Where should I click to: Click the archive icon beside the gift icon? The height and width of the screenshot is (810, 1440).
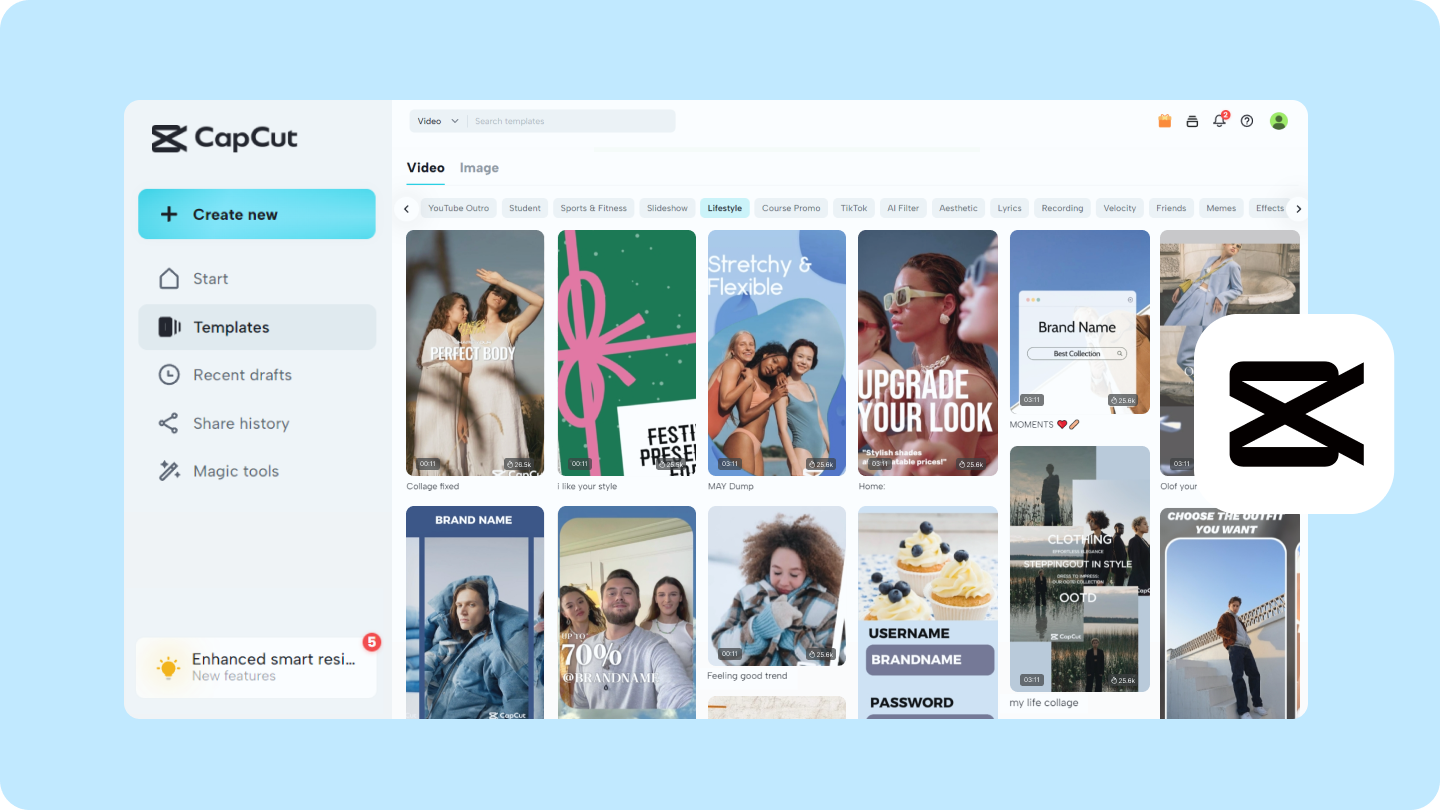(1192, 120)
